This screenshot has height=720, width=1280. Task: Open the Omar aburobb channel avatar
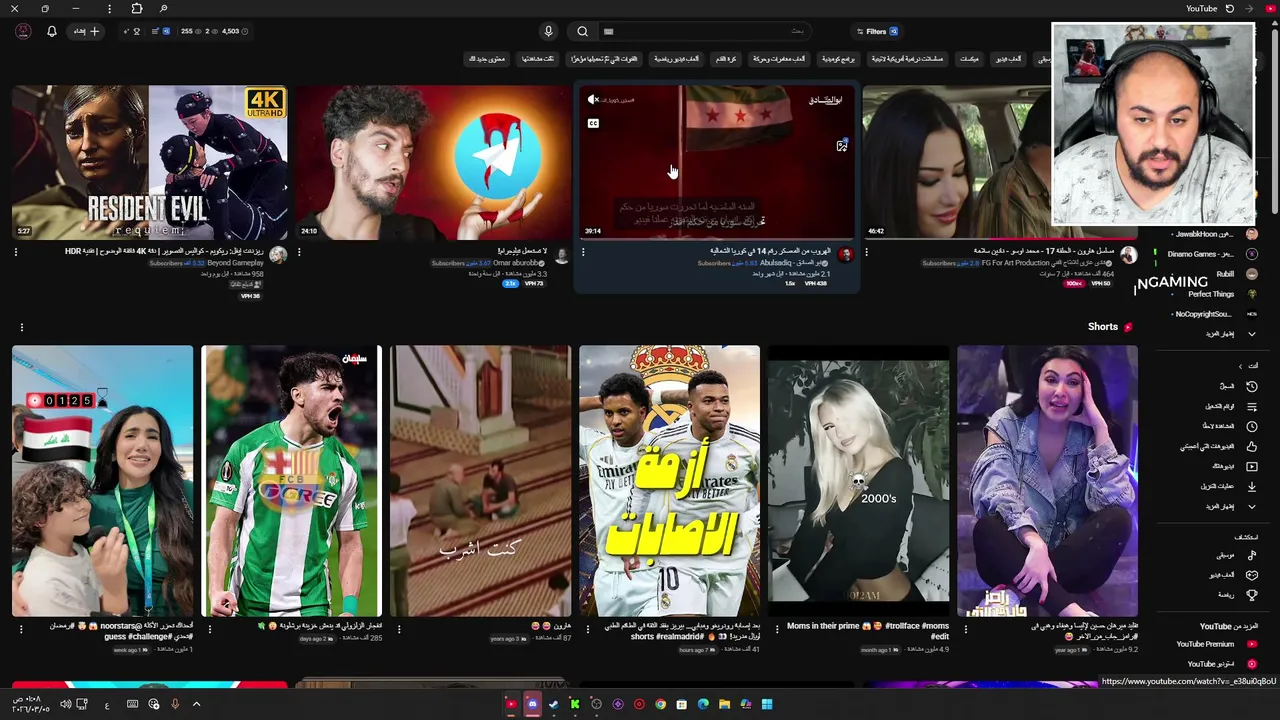pyautogui.click(x=562, y=255)
